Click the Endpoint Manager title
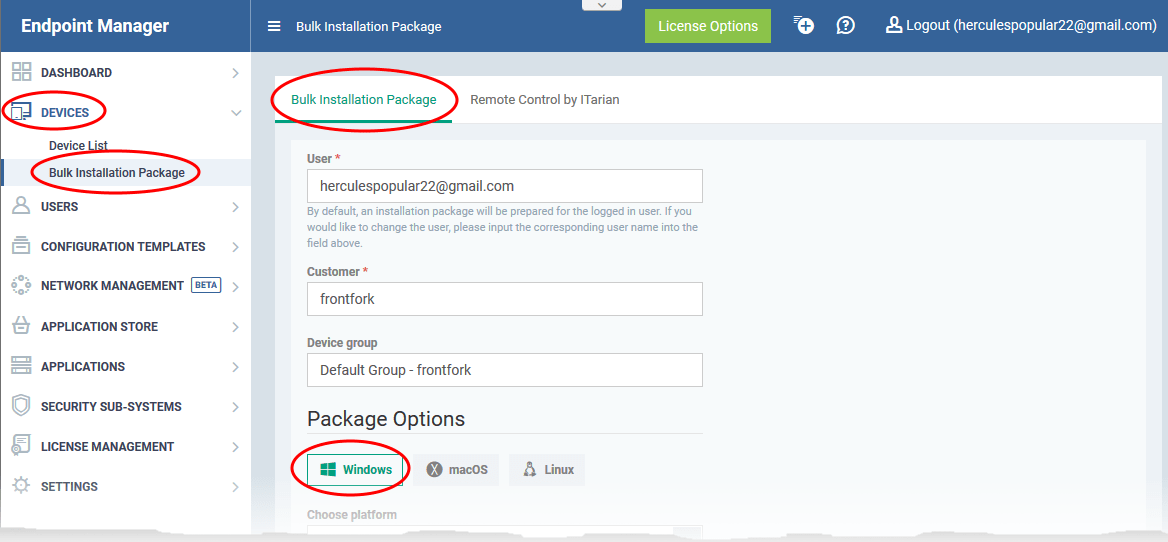This screenshot has height=542, width=1168. pyautogui.click(x=95, y=26)
